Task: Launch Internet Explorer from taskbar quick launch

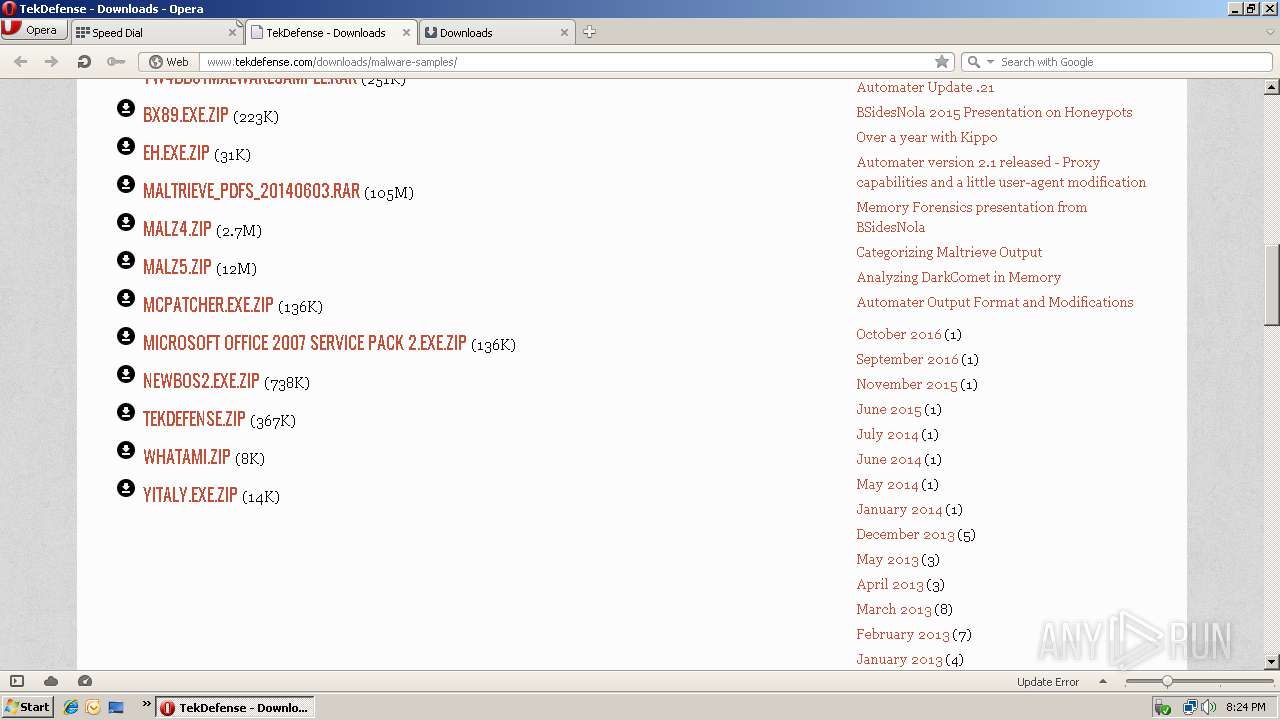Action: pos(71,707)
